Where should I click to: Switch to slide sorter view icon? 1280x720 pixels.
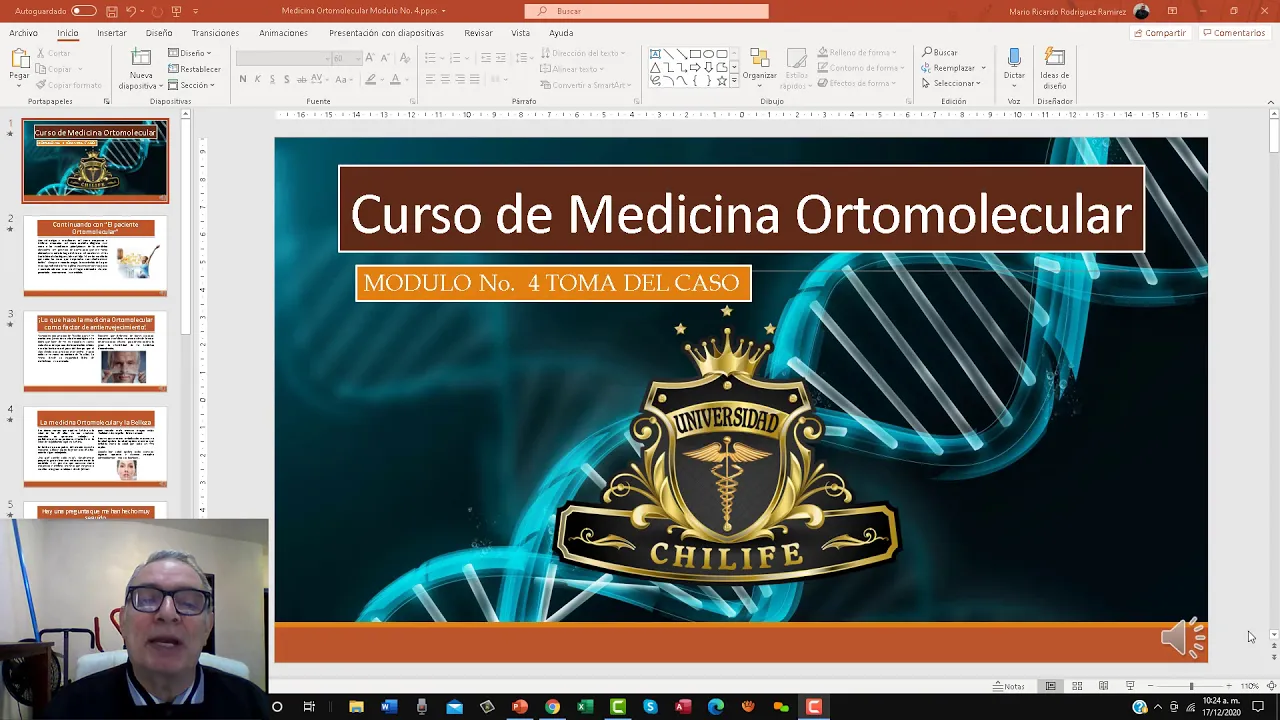(1077, 686)
